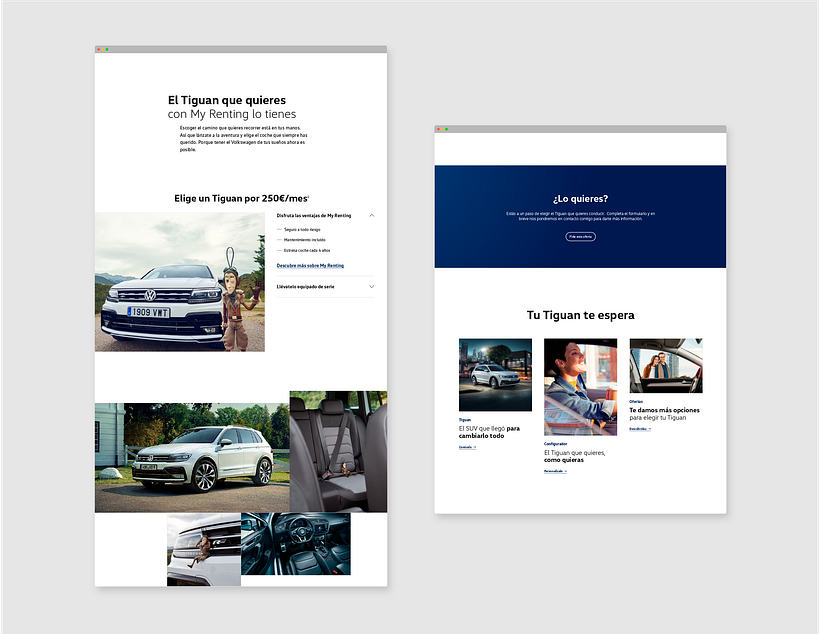Image resolution: width=820 pixels, height=634 pixels.
Task: Click the 'Elige un Tiguan por 250€/mes' heading
Action: point(241,198)
